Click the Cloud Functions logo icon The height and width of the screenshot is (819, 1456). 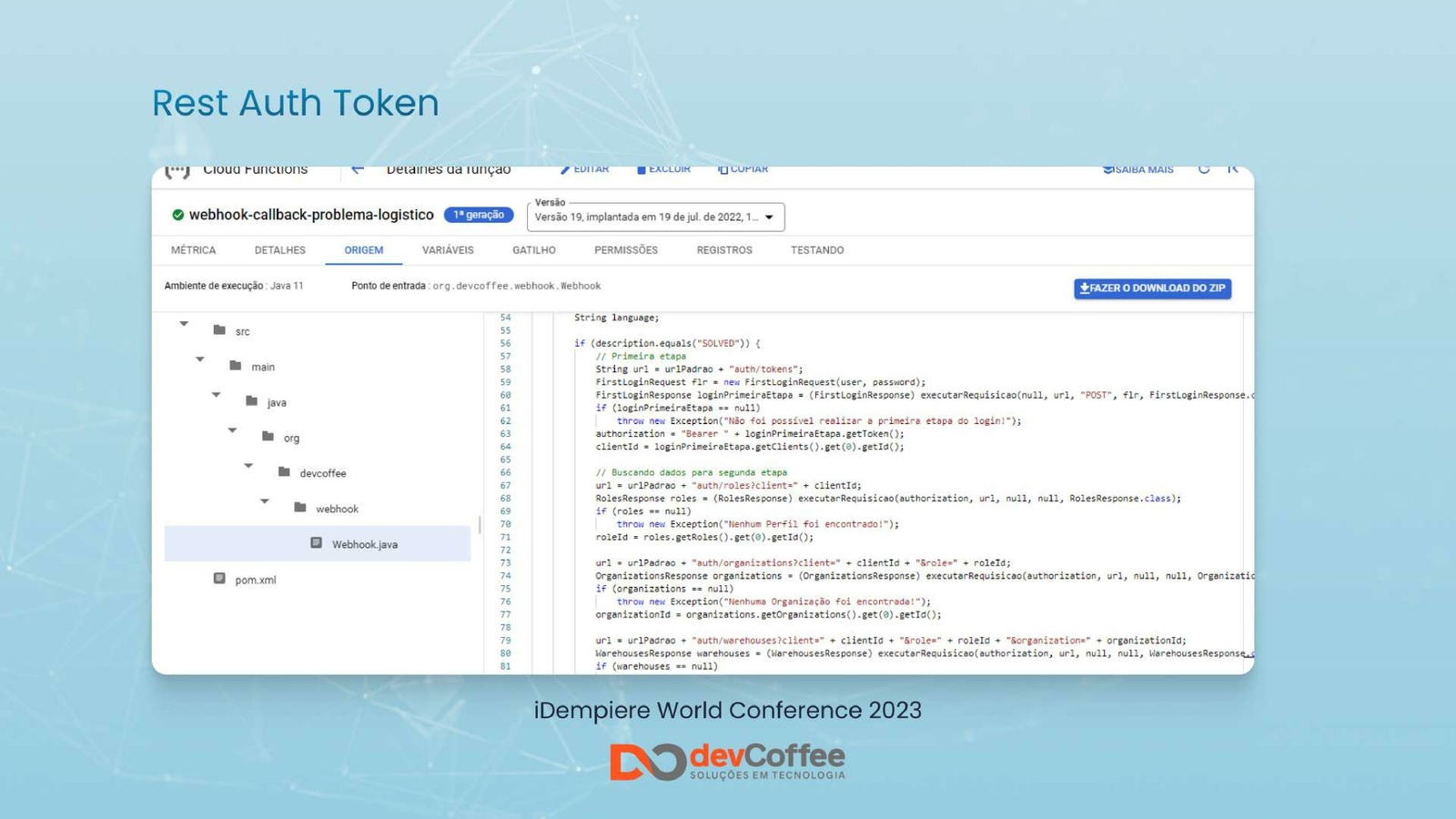(x=177, y=171)
